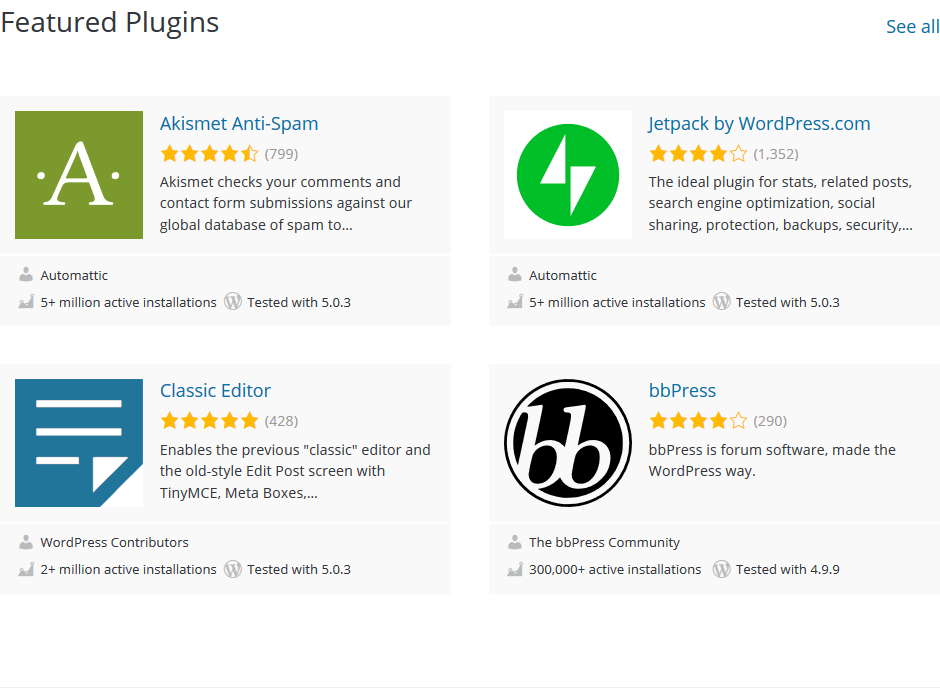940x688 pixels.
Task: Click Akismet star rating with 799 reviews
Action: coord(209,154)
